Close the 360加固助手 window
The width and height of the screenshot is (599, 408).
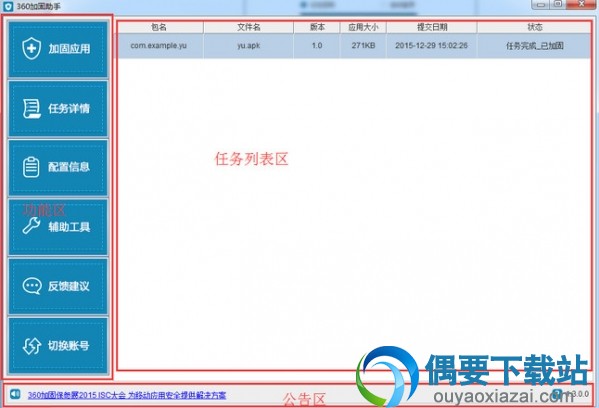pos(581,4)
